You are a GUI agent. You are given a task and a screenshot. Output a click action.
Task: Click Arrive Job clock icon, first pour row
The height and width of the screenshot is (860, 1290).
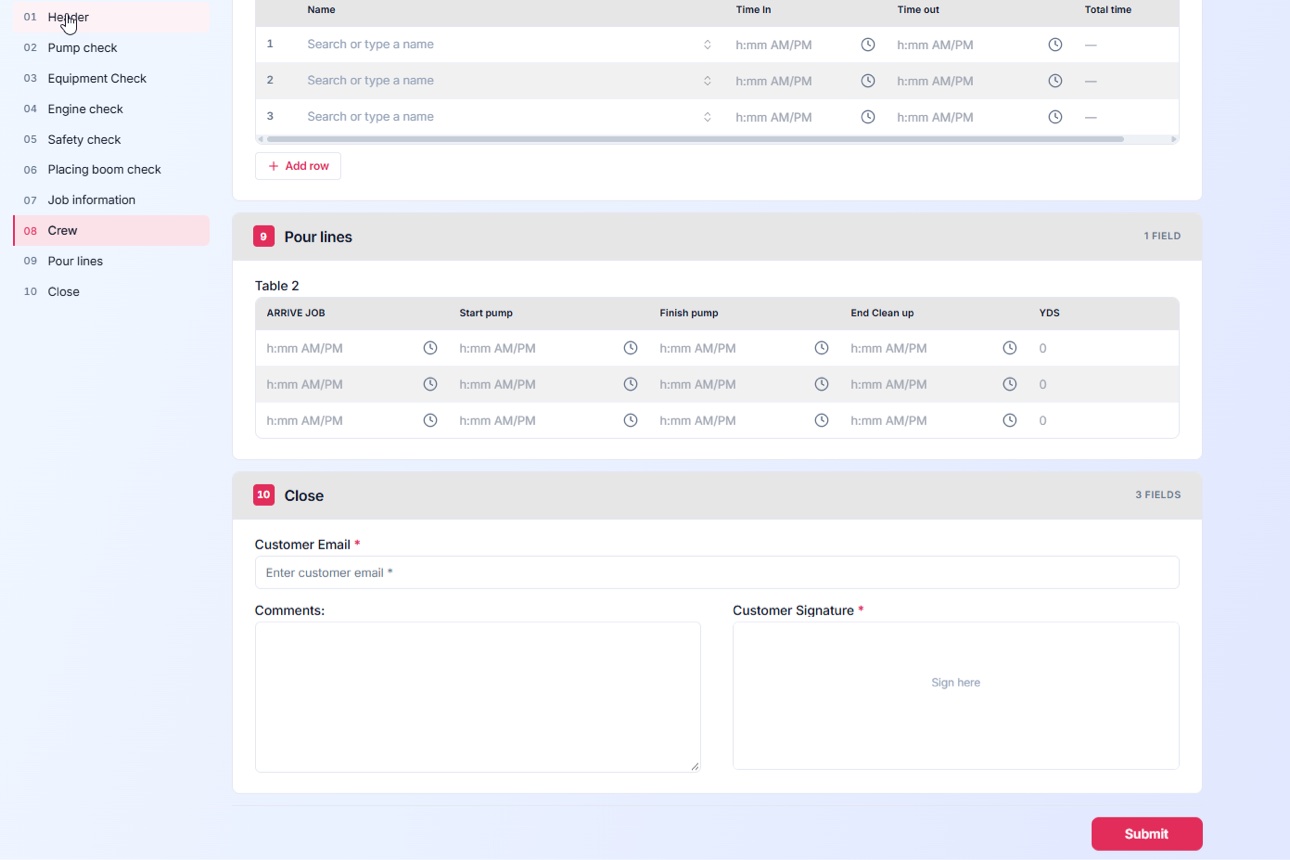pos(430,348)
